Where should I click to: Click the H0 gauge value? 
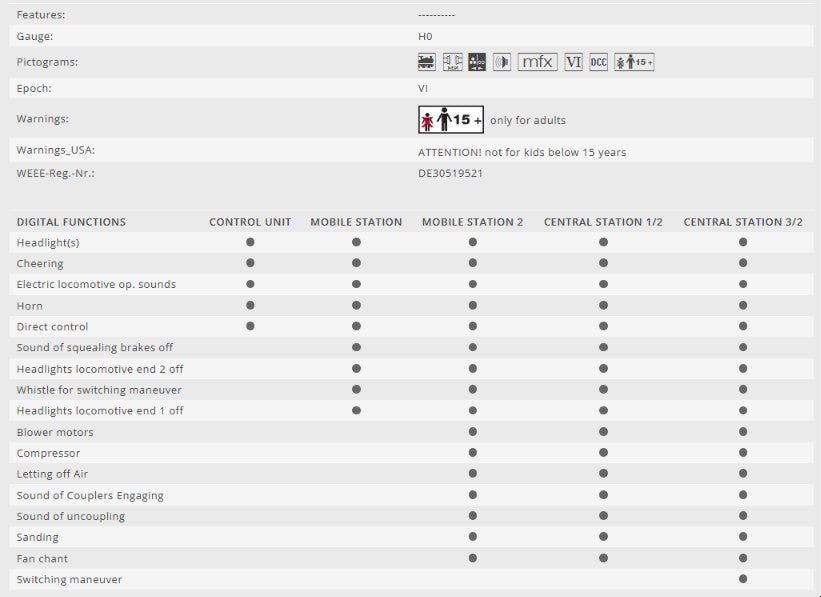click(x=425, y=36)
